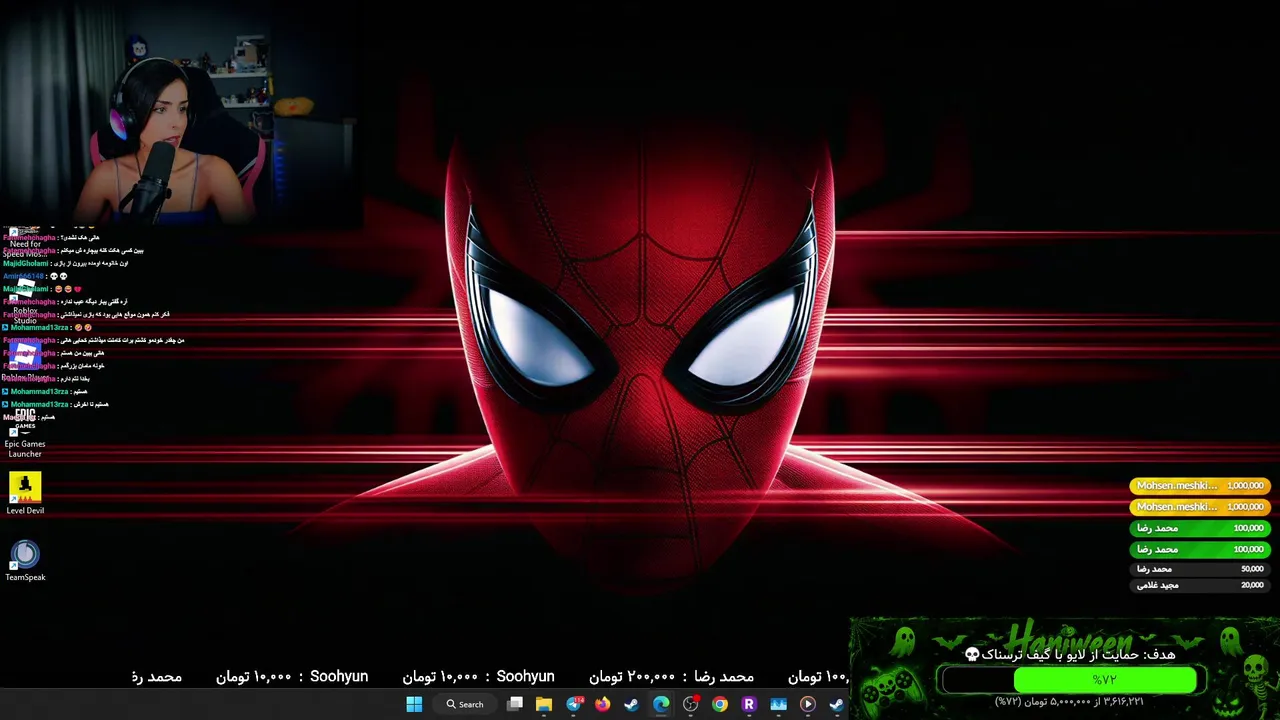
Task: Open File Explorer from the taskbar
Action: click(544, 704)
